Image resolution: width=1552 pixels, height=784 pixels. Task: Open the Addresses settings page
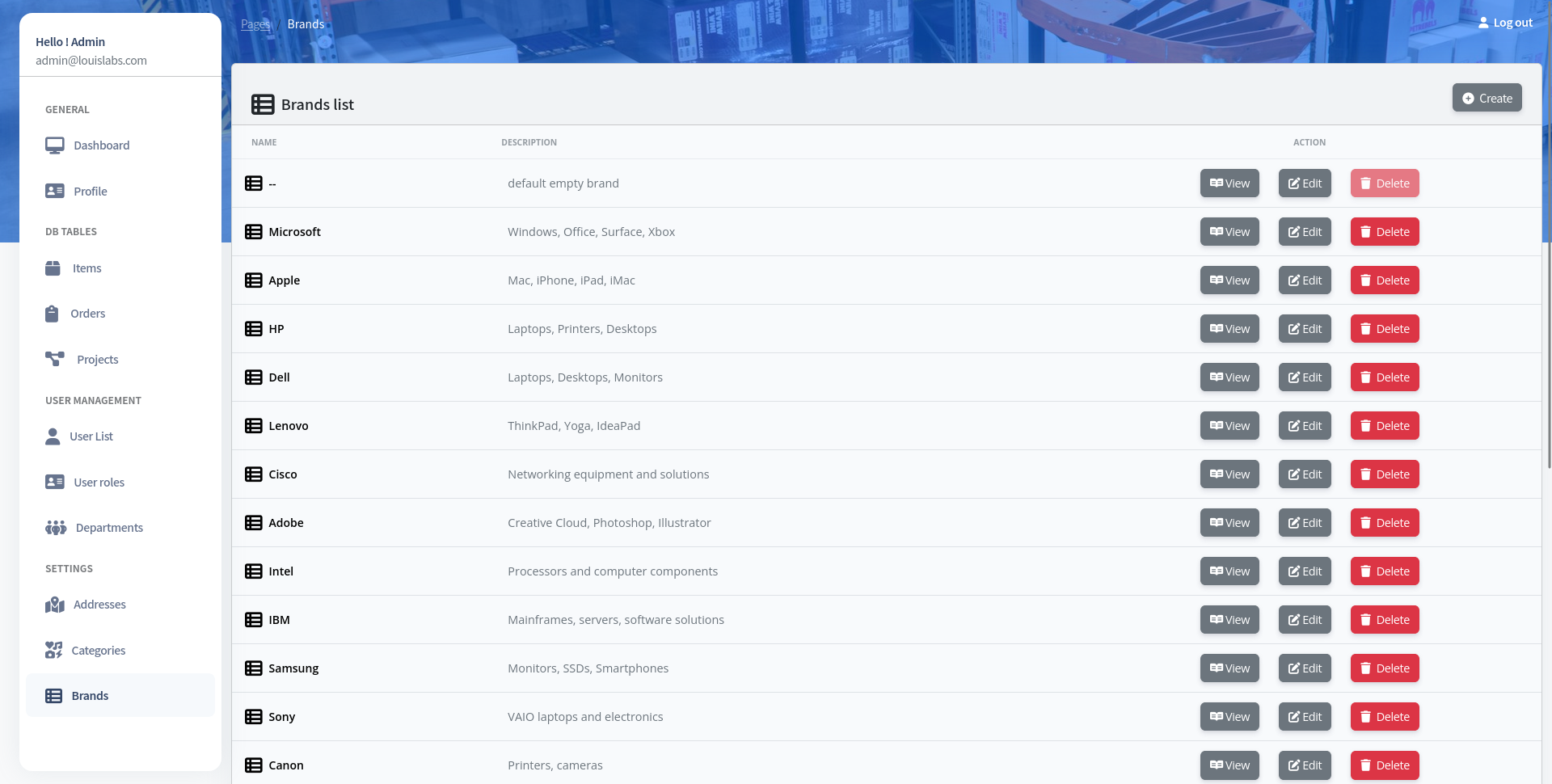(120, 605)
